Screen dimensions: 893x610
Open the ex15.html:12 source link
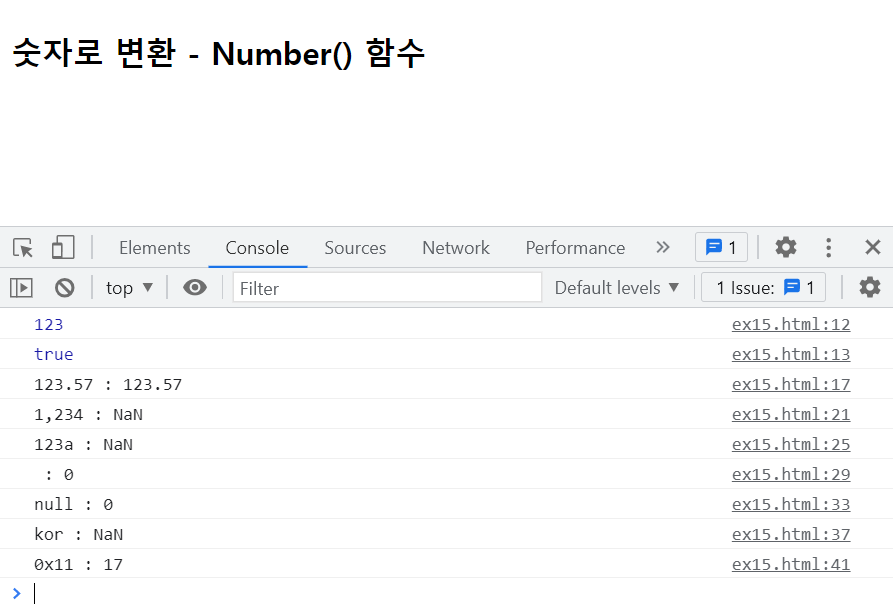[790, 324]
